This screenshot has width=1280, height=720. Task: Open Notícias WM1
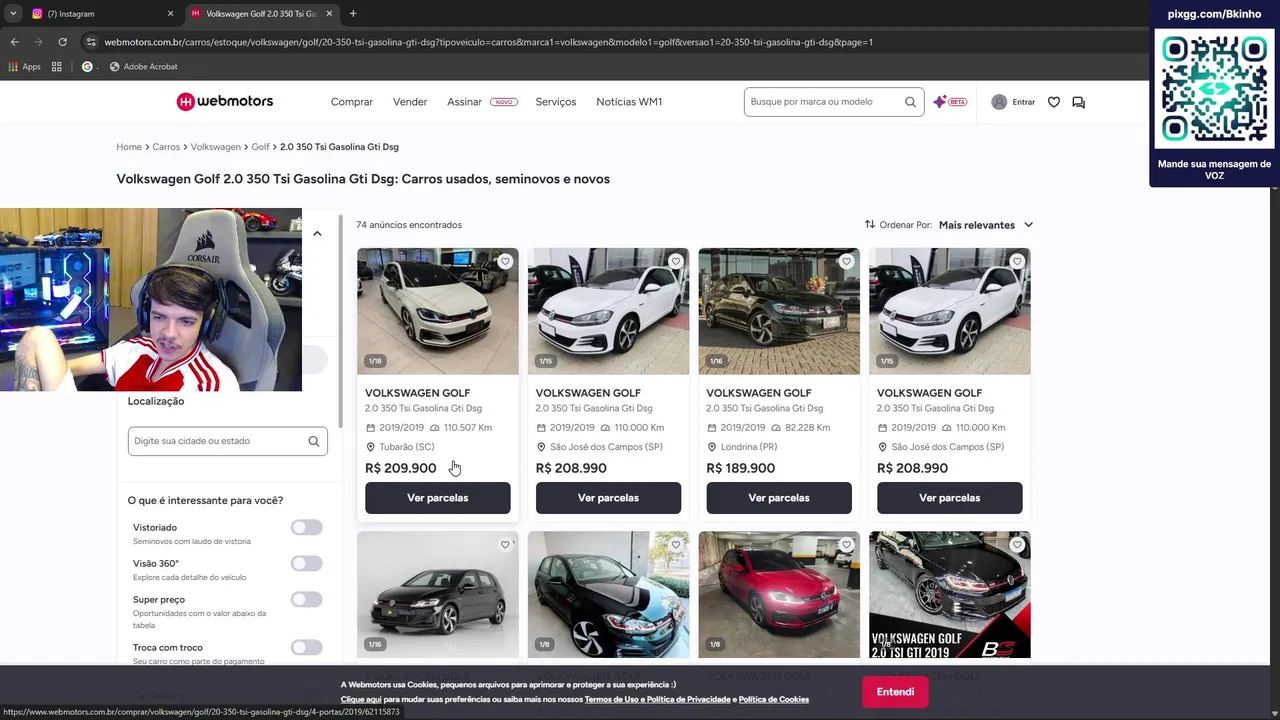pos(629,102)
